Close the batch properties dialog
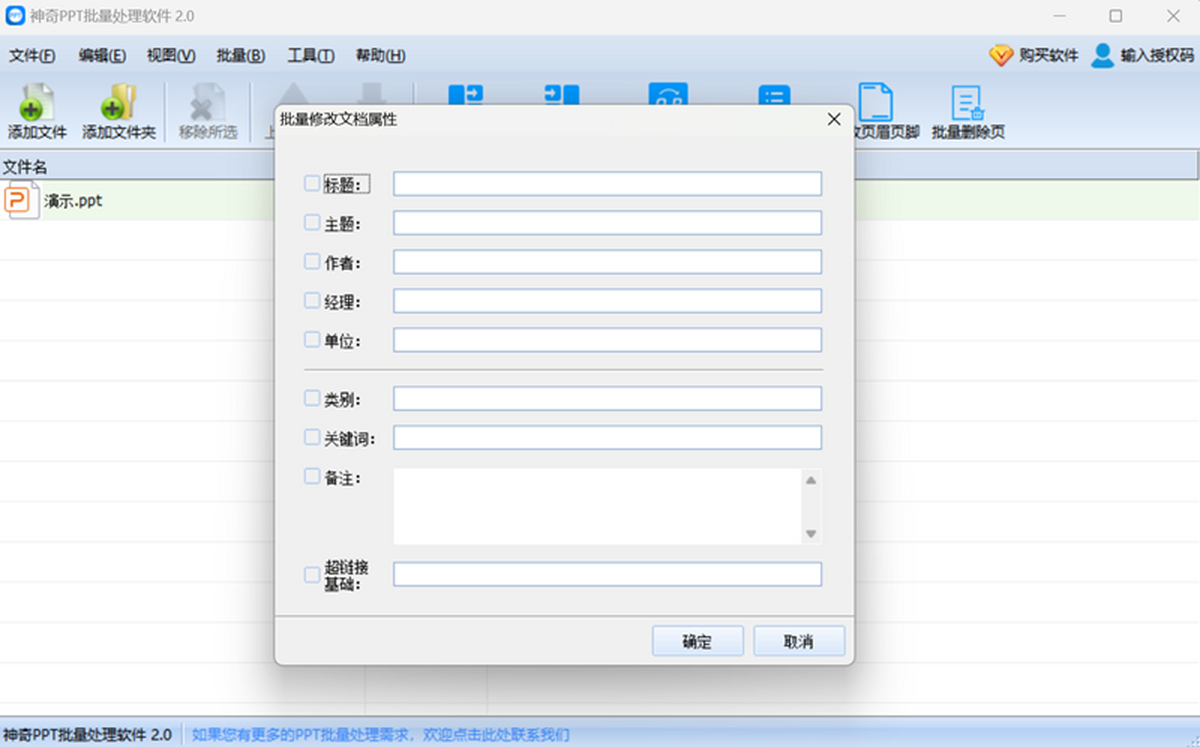The height and width of the screenshot is (747, 1200). click(834, 120)
